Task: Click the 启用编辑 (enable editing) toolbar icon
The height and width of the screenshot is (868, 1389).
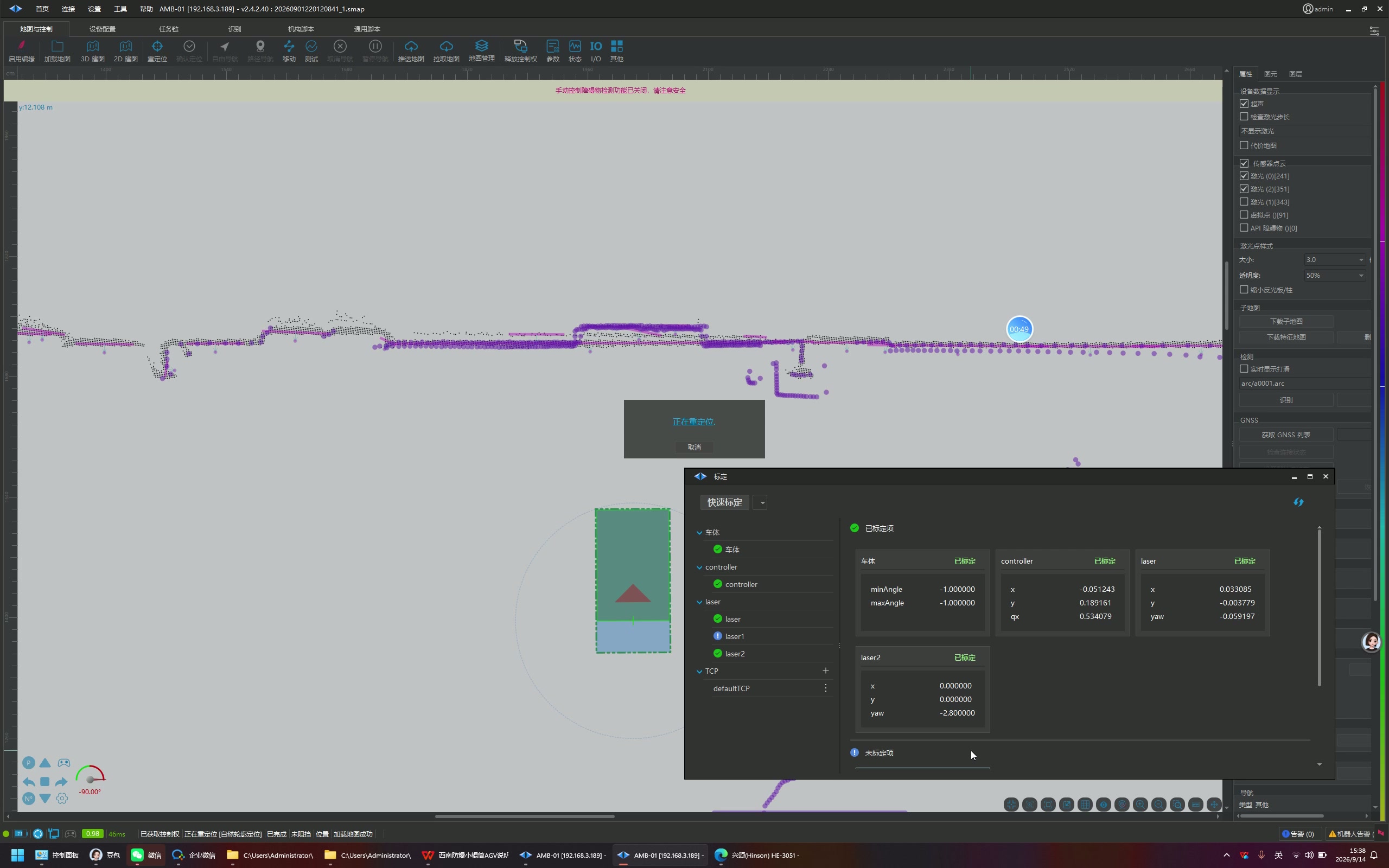Action: pyautogui.click(x=21, y=50)
